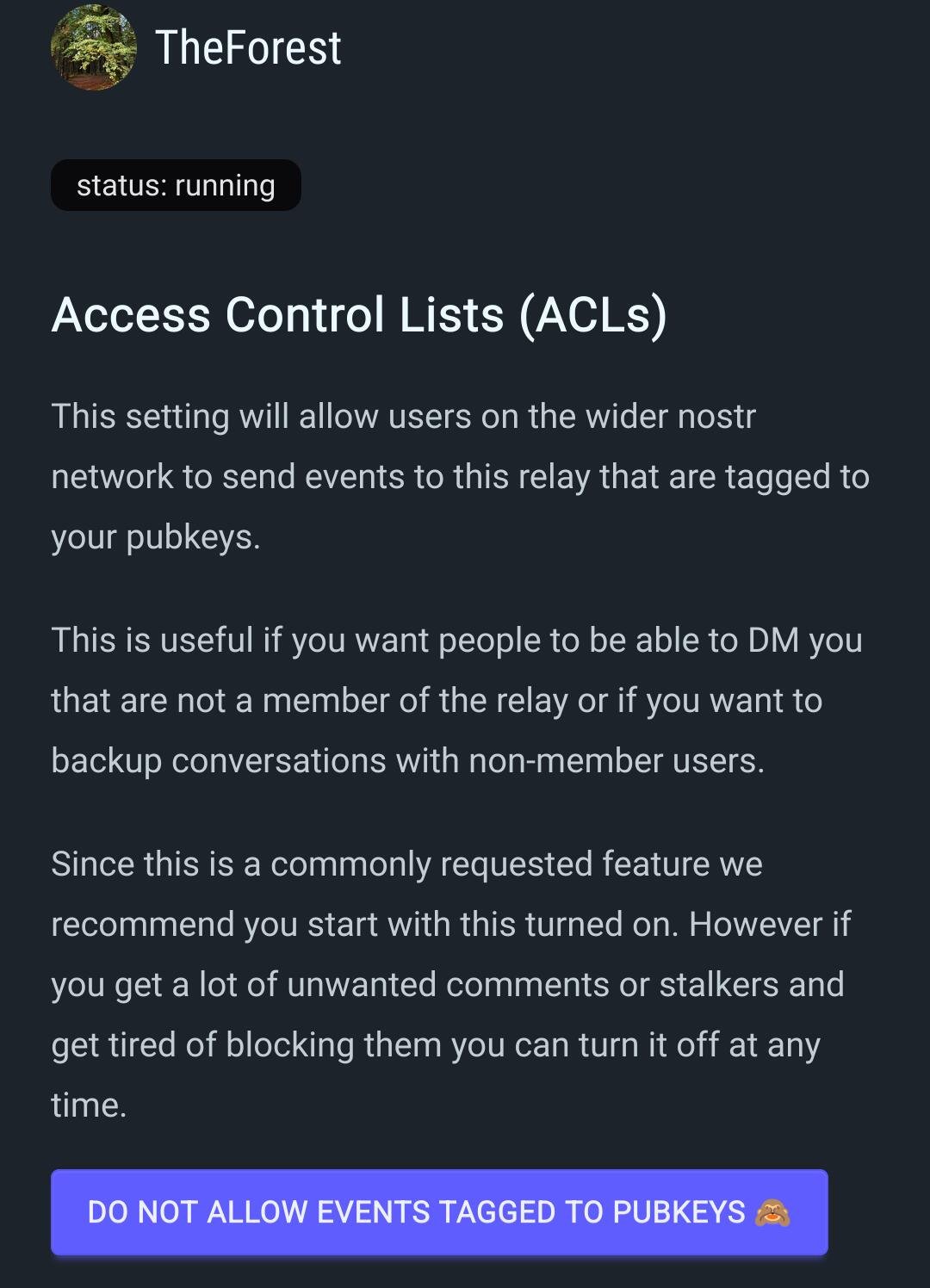Click the line starting "Since this is a commonly"
The image size is (930, 1288).
pyautogui.click(x=406, y=864)
